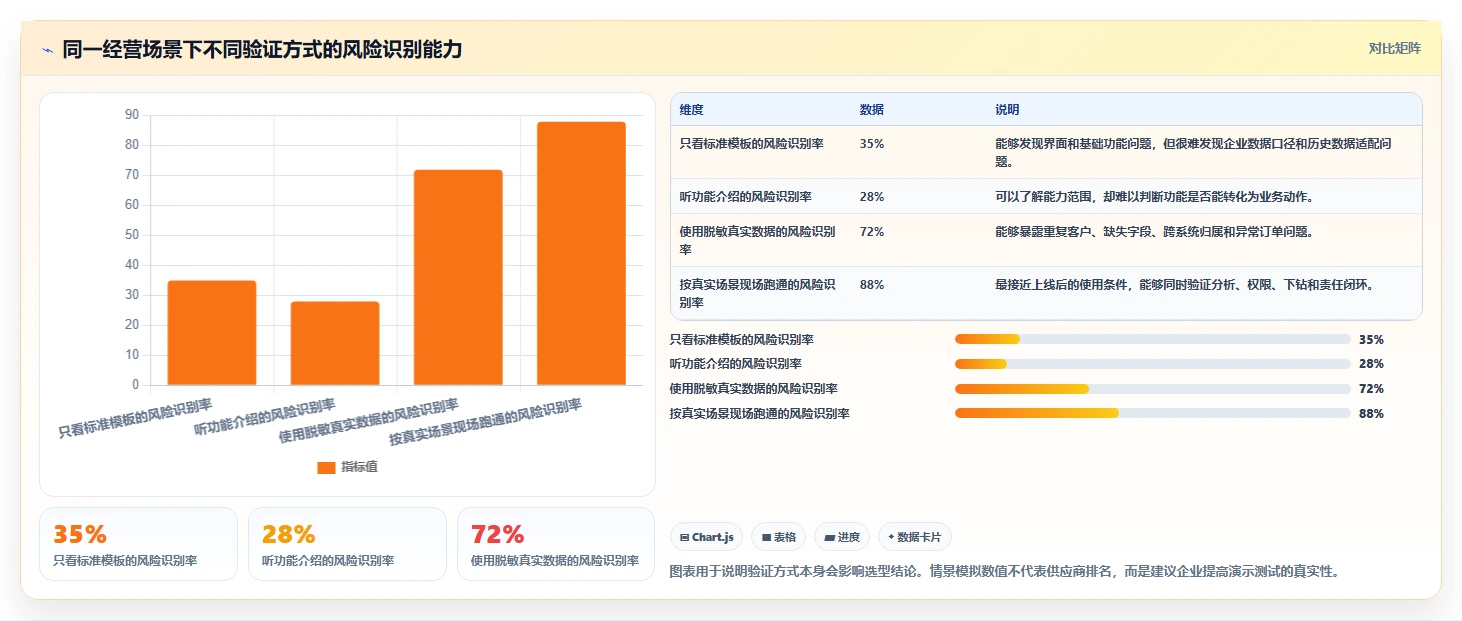Click the heading 同一经营场景下不同验证方式的风险识别能力
This screenshot has height=621, width=1462.
(x=262, y=49)
